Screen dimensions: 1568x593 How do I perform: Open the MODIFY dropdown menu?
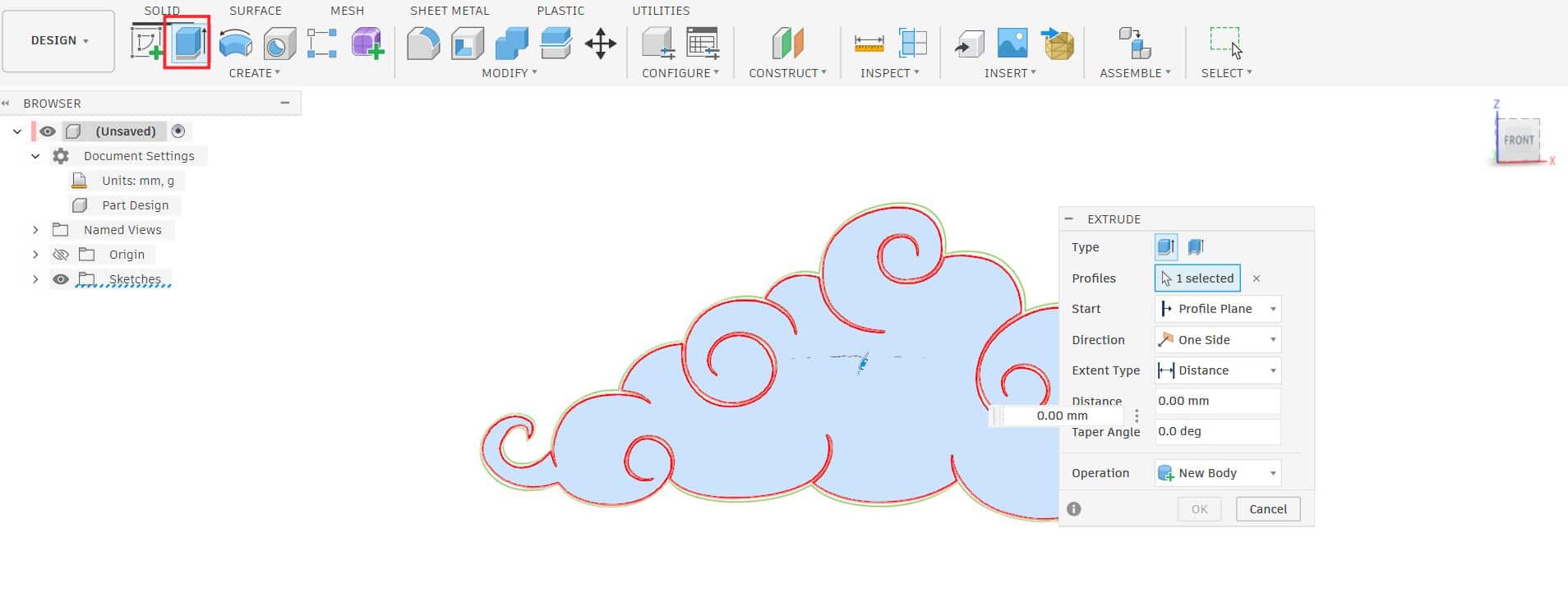[510, 73]
